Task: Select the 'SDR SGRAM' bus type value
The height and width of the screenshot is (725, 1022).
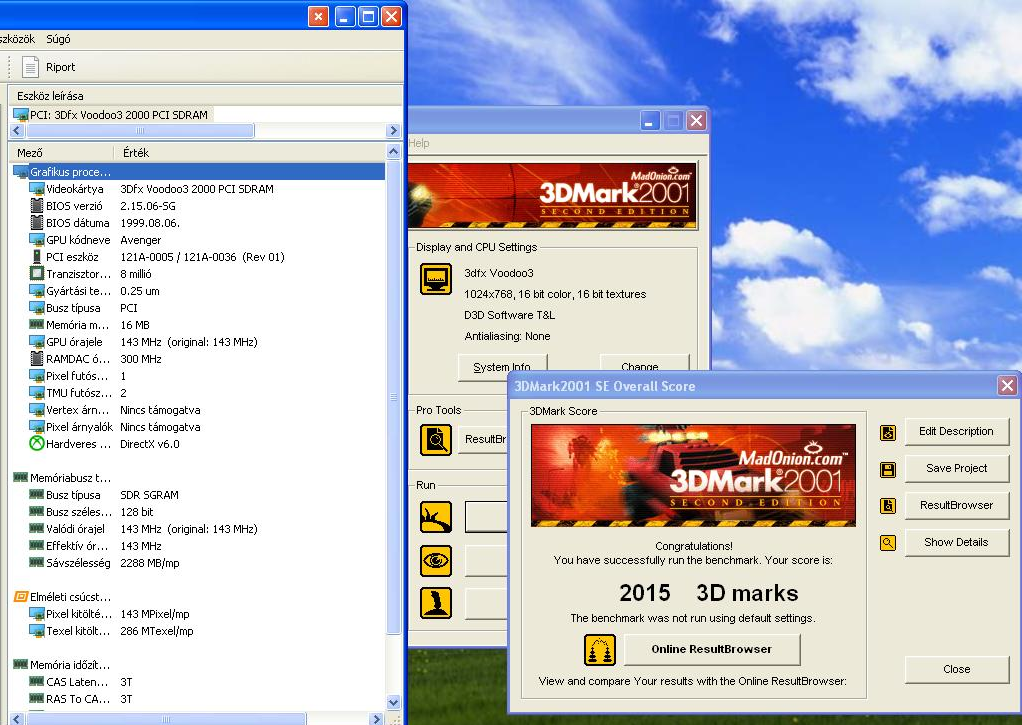Action: tap(149, 495)
